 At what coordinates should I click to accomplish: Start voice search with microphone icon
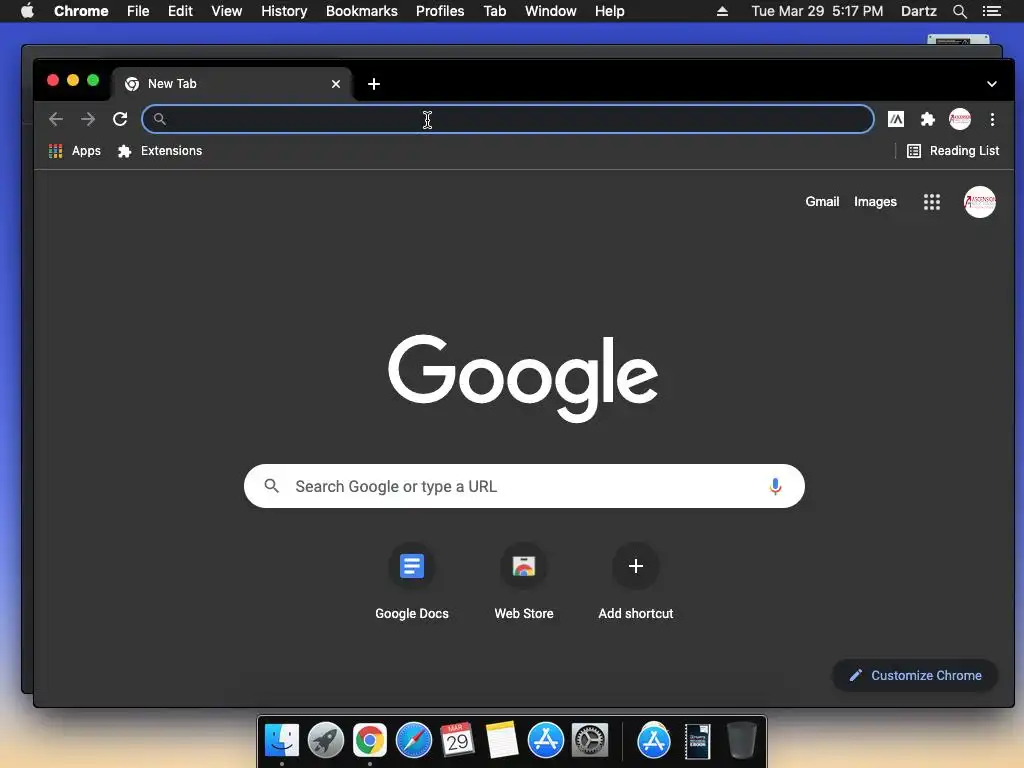tap(775, 487)
